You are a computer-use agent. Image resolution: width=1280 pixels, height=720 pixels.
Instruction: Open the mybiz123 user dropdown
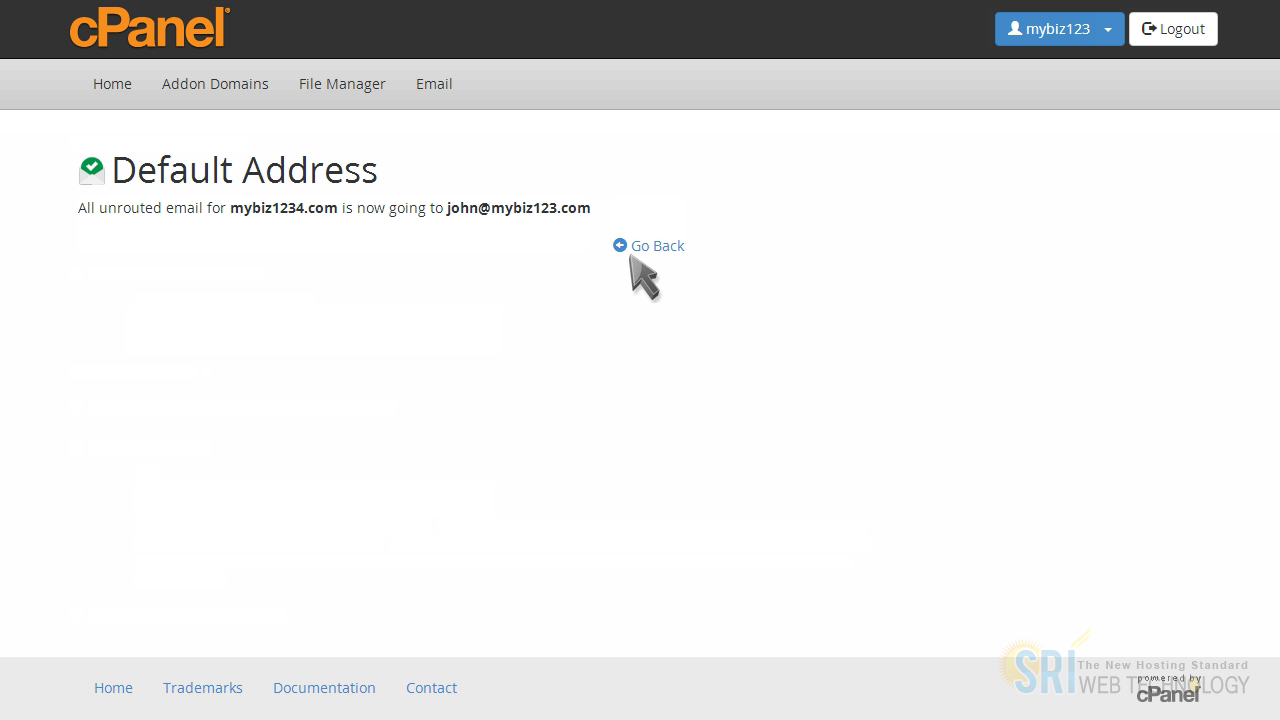(1059, 29)
